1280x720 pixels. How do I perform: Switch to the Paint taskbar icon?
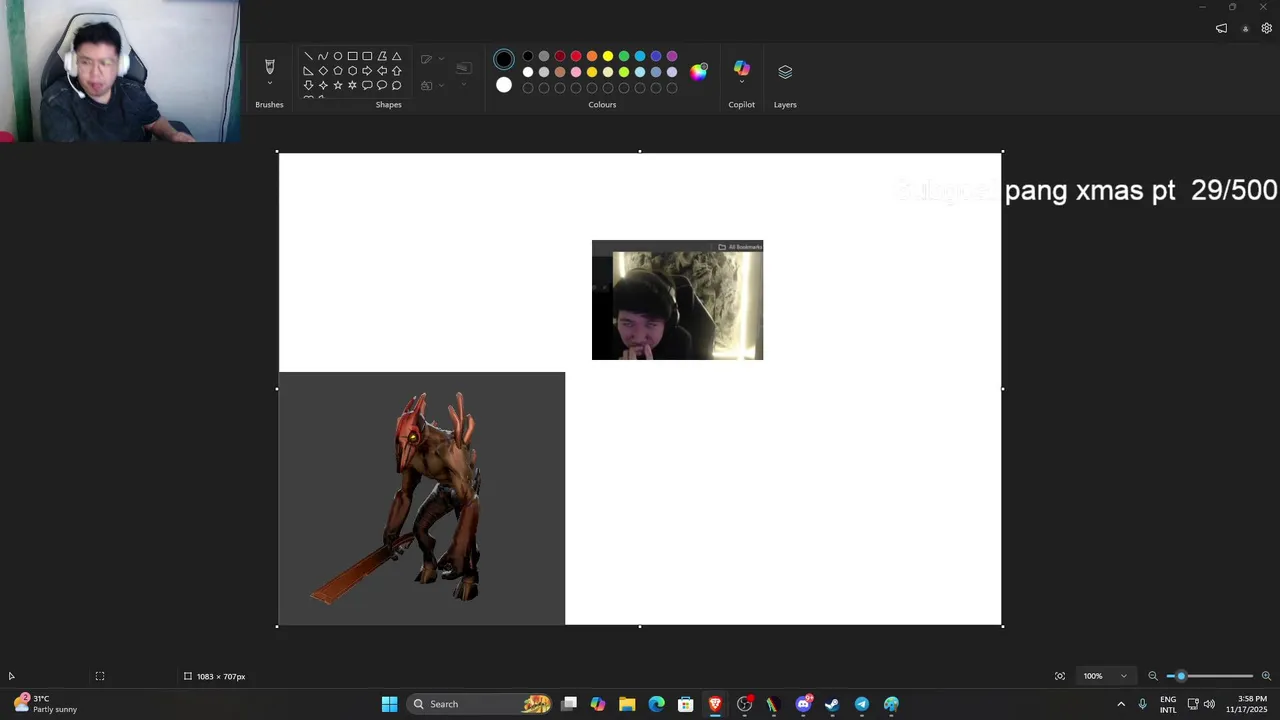click(891, 704)
